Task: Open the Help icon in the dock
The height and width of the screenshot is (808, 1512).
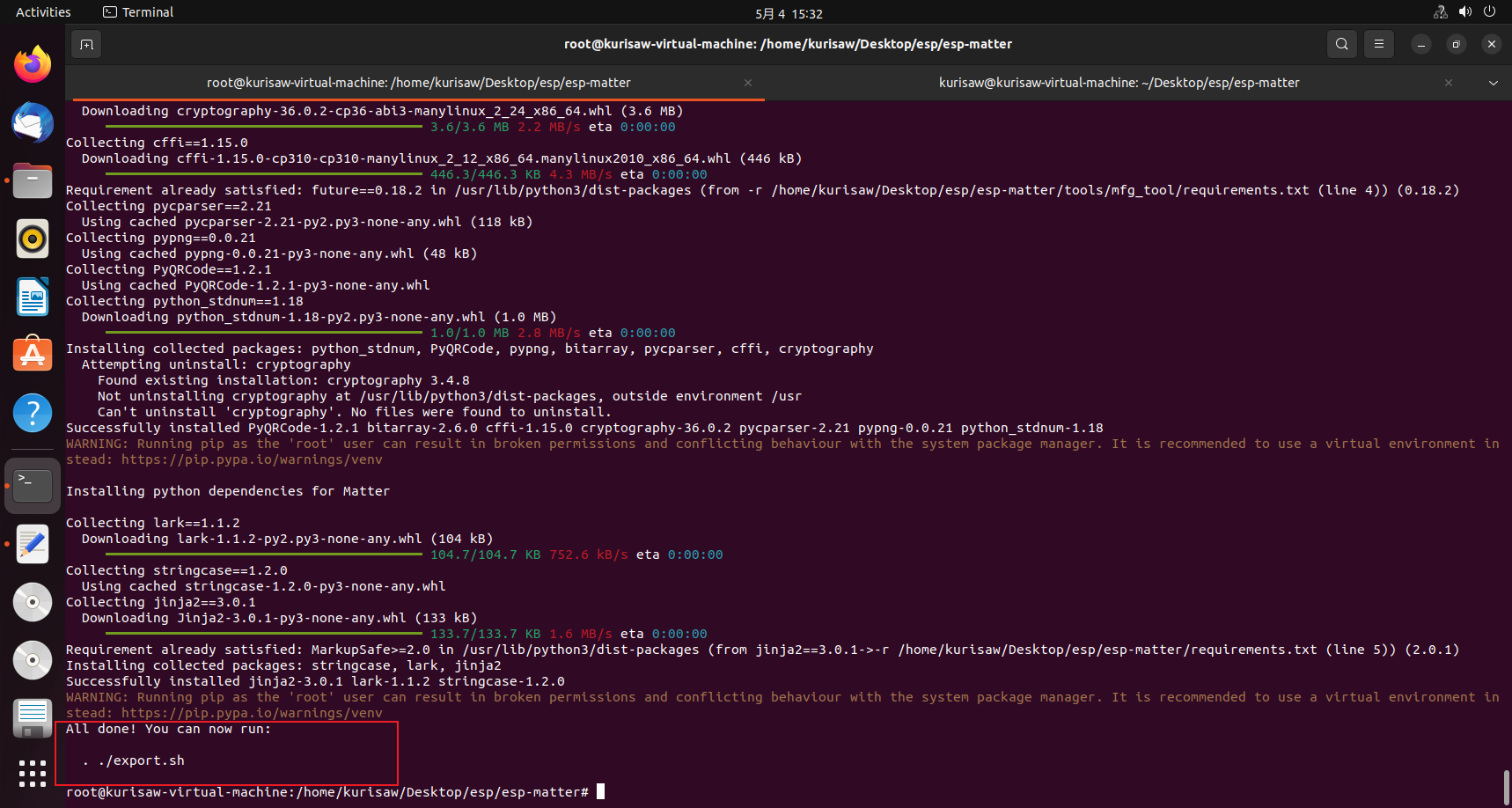Action: (x=33, y=413)
